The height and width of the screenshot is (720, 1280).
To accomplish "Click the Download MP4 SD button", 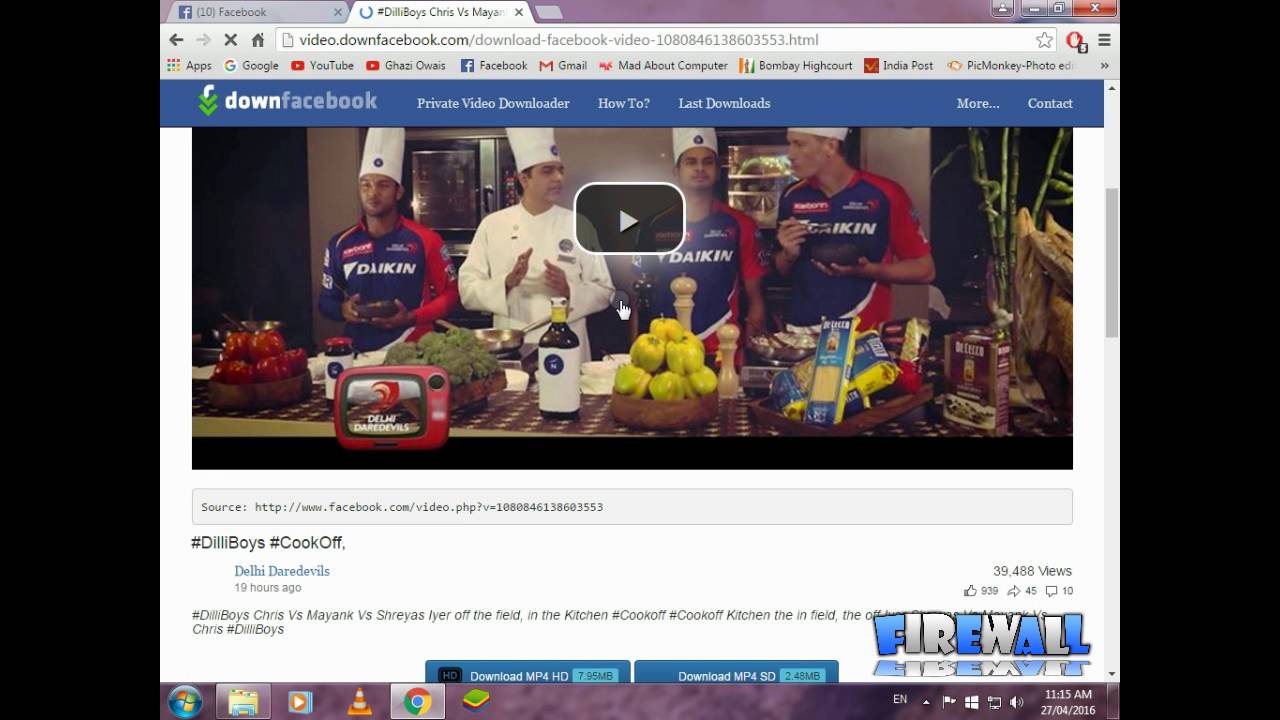I will point(736,672).
